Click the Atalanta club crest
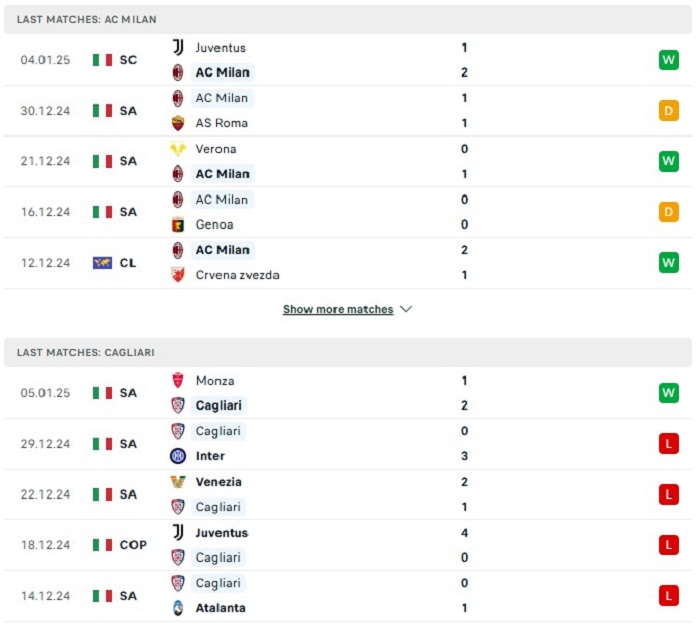The height and width of the screenshot is (633, 700). pyautogui.click(x=178, y=608)
